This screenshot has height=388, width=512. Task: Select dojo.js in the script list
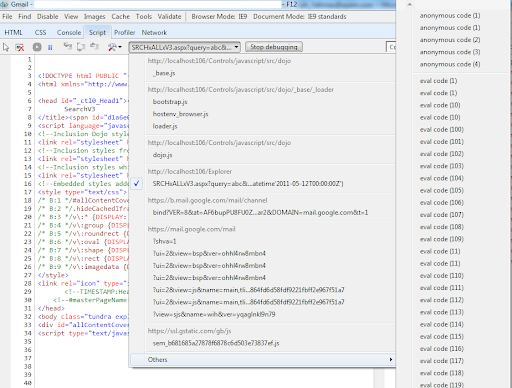[x=162, y=155]
